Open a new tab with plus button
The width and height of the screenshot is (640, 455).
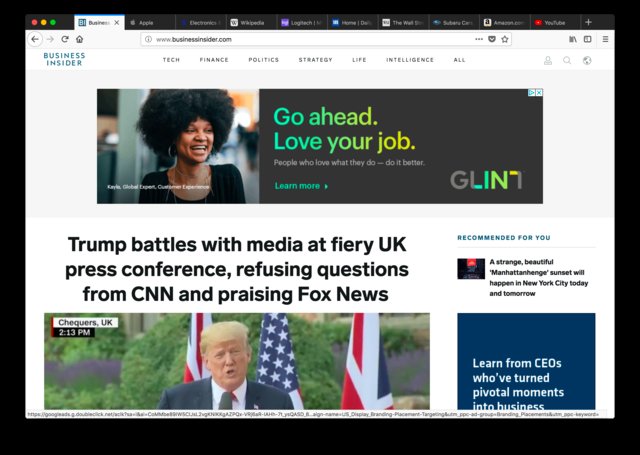click(588, 22)
